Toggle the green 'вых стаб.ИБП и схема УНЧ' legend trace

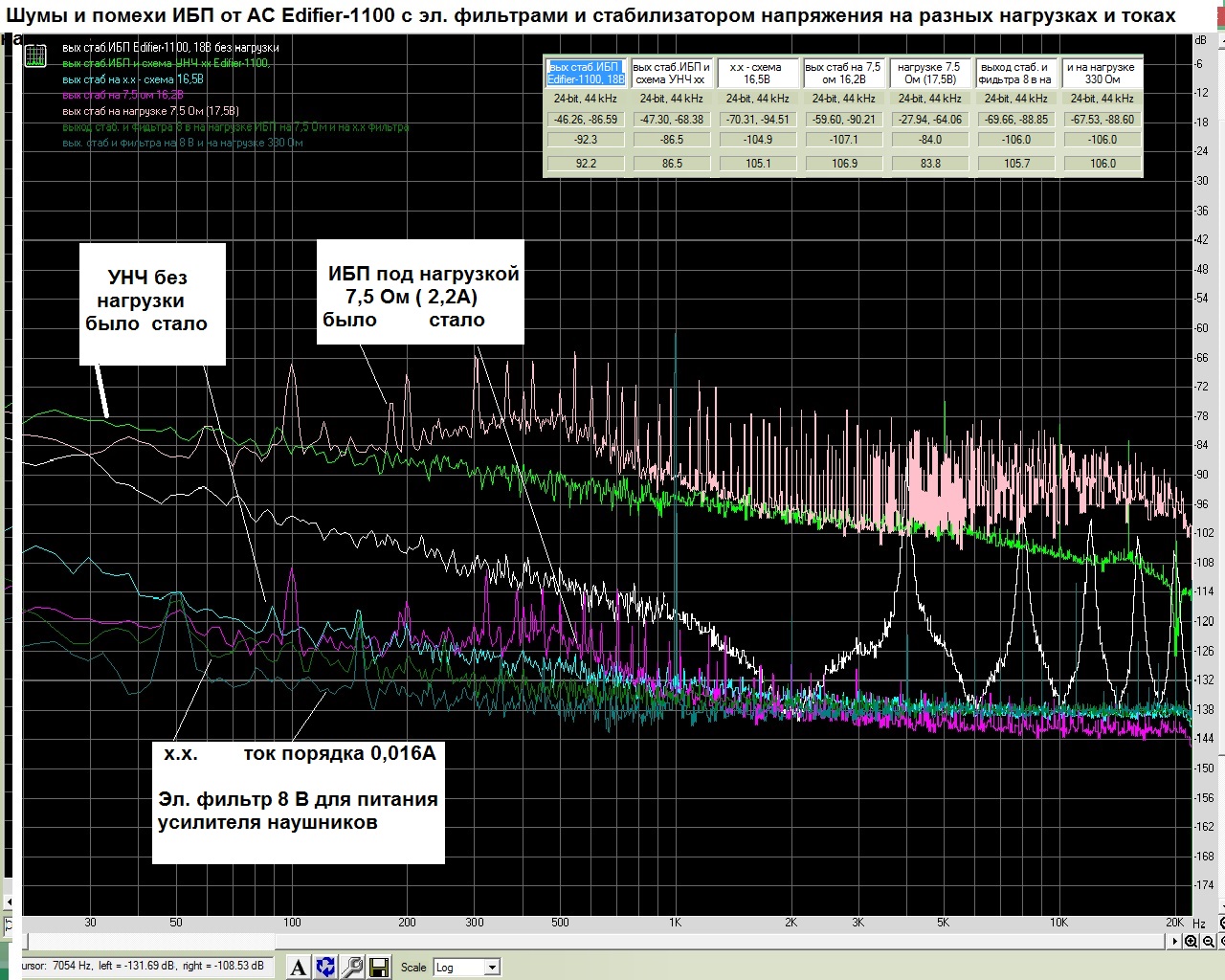click(x=166, y=63)
